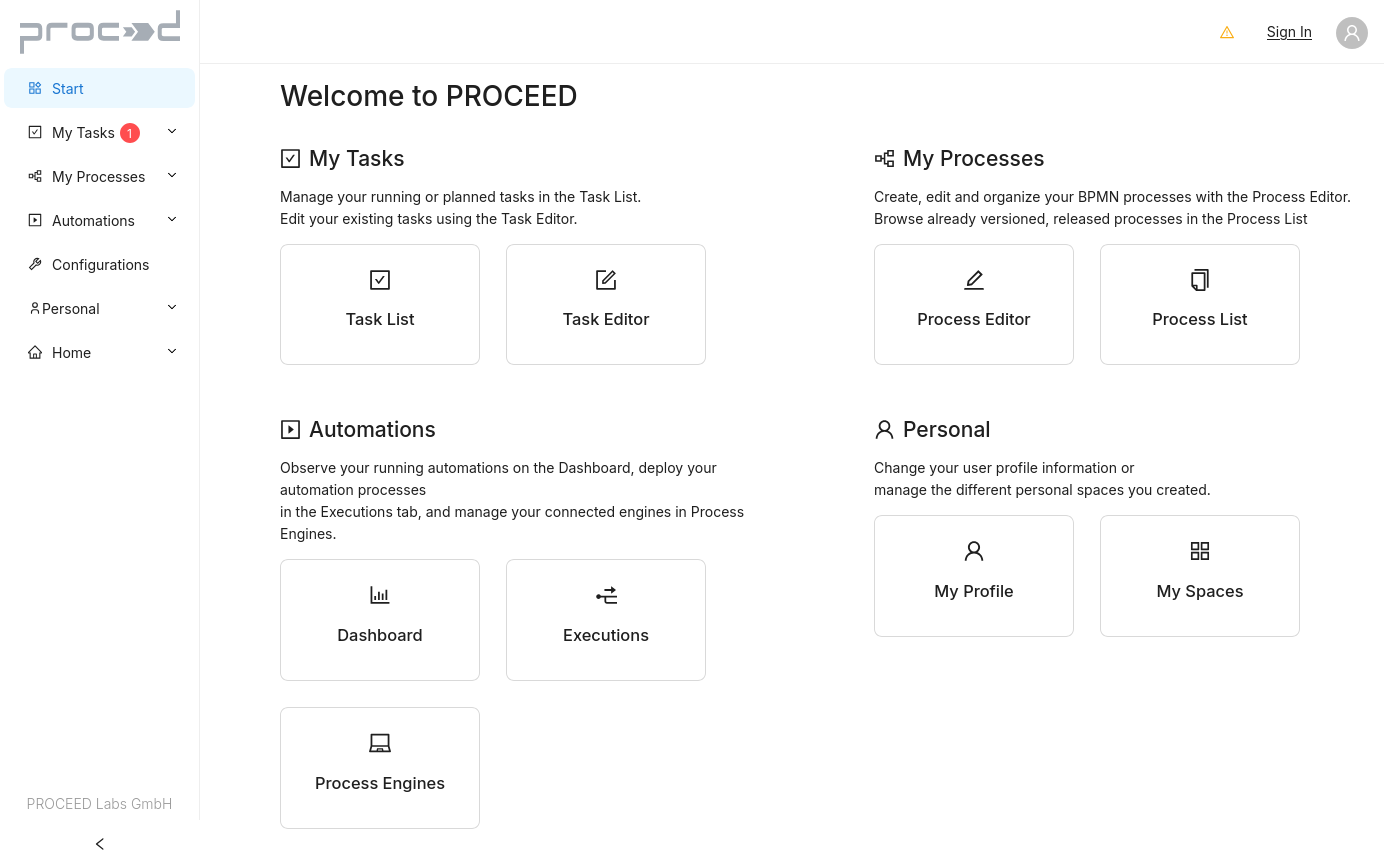Screen dimensions: 1384x868
Task: Select Start in the sidebar
Action: (x=67, y=88)
